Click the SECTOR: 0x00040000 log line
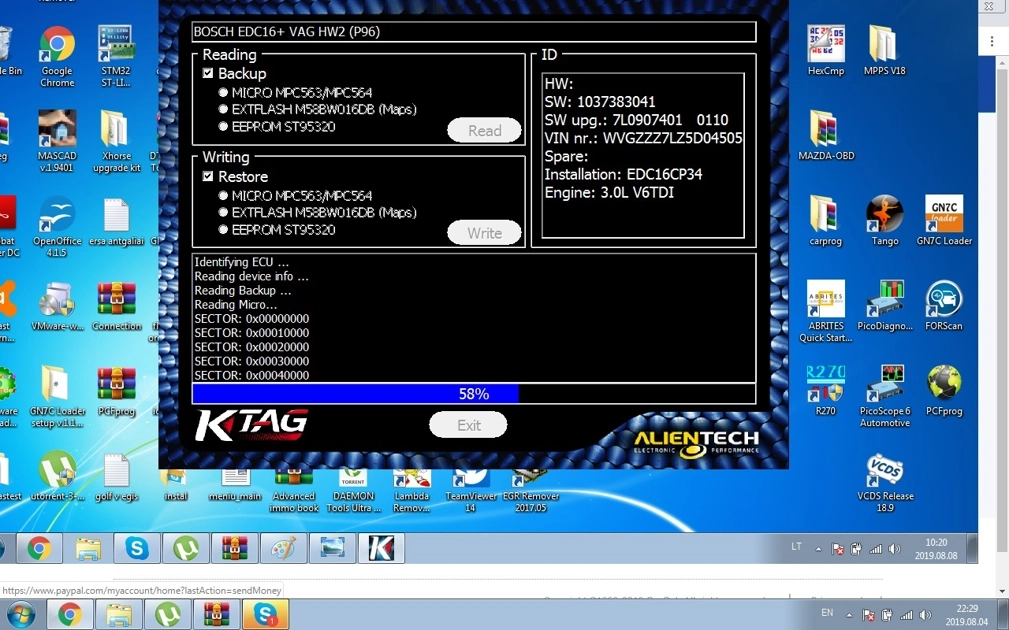 (x=252, y=375)
